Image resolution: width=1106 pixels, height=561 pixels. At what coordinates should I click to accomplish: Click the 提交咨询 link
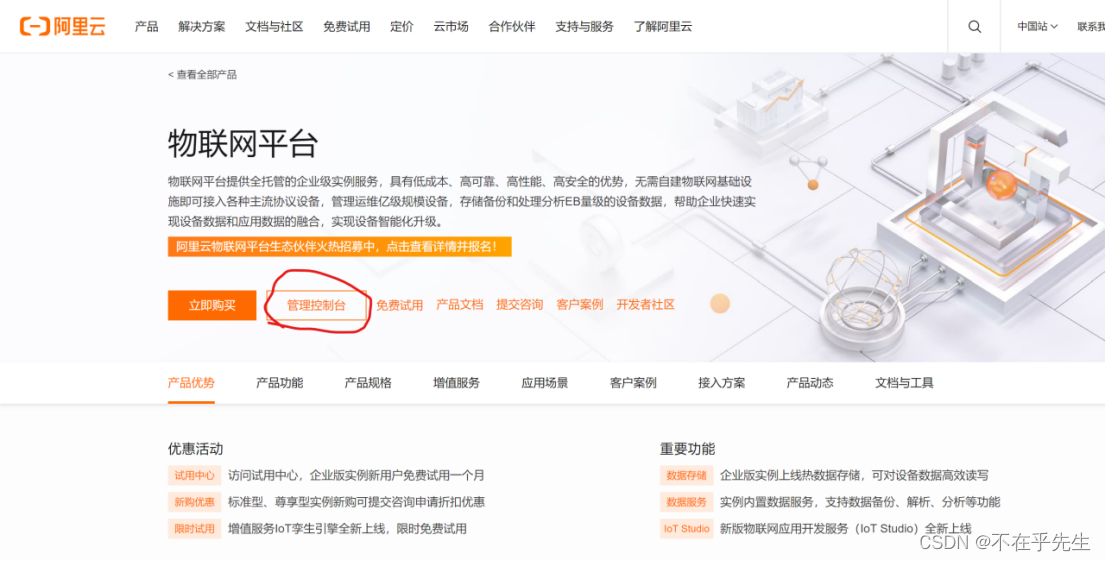click(520, 305)
